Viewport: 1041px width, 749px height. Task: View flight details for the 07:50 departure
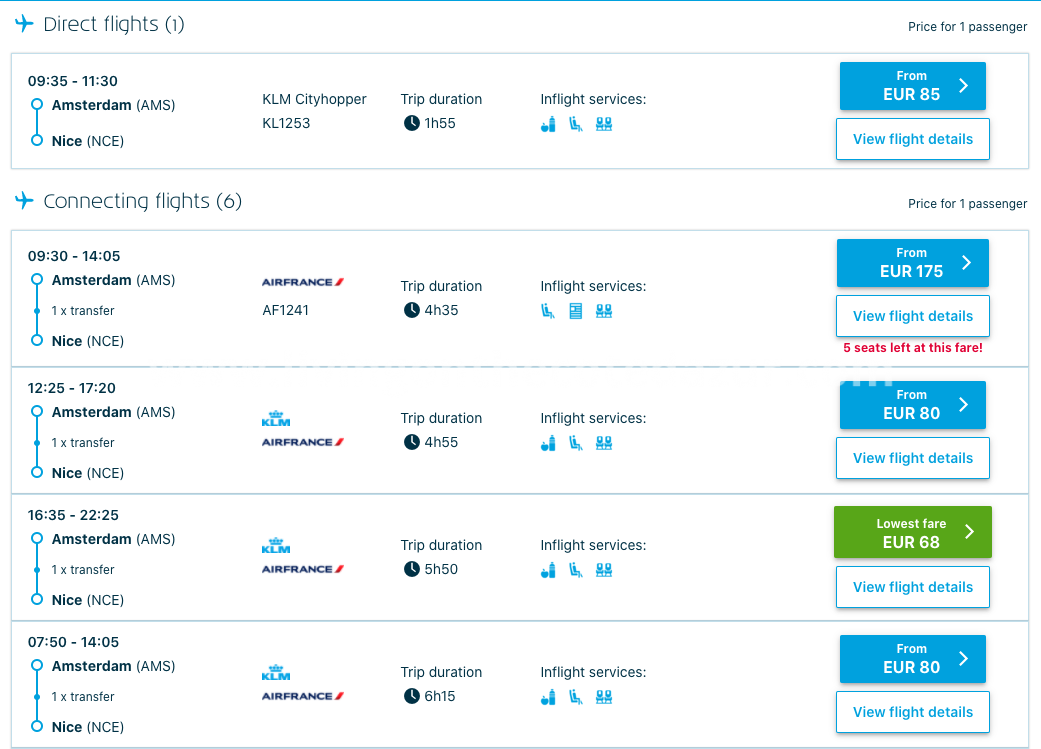click(912, 712)
